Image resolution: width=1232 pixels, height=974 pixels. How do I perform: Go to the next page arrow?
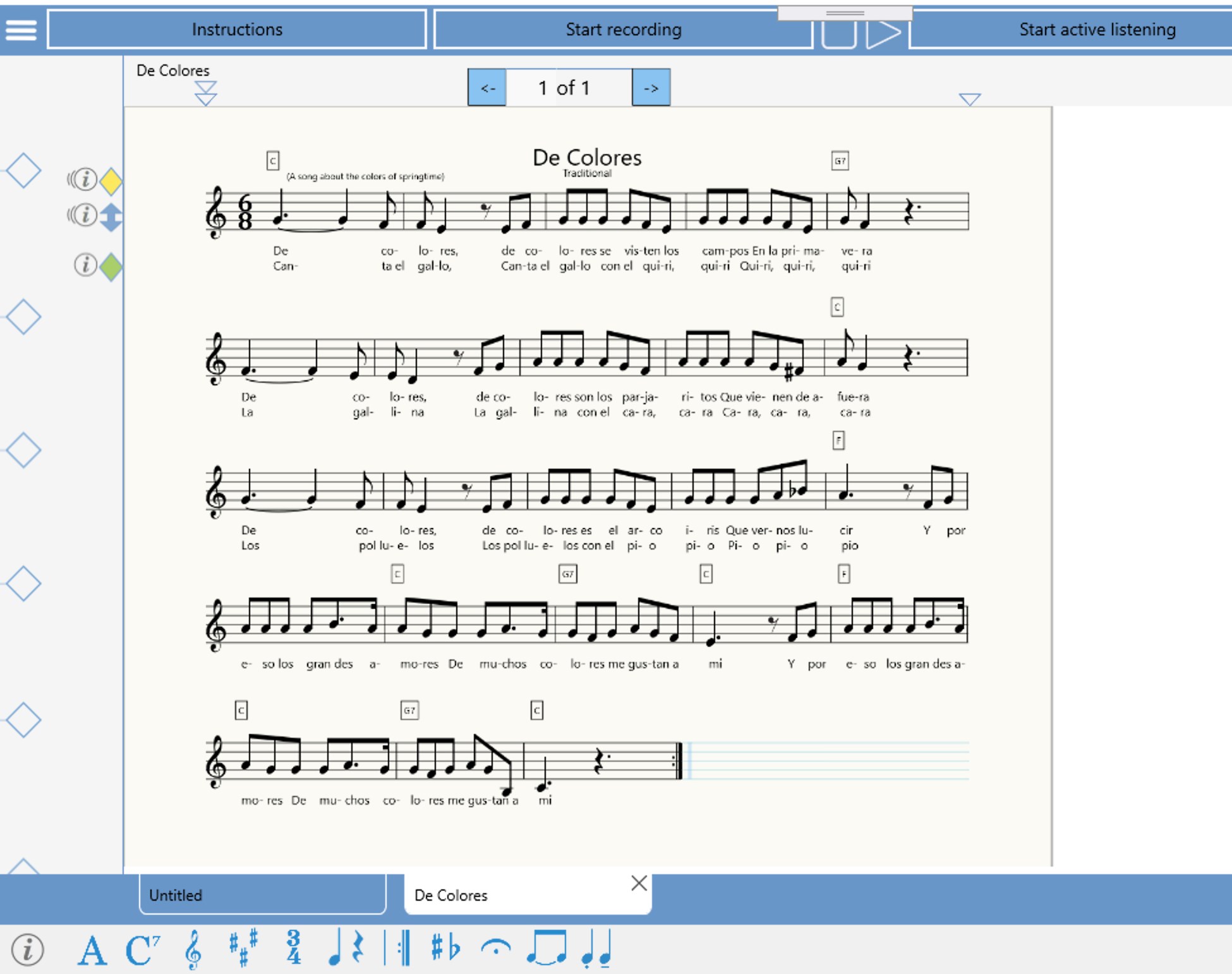[651, 88]
